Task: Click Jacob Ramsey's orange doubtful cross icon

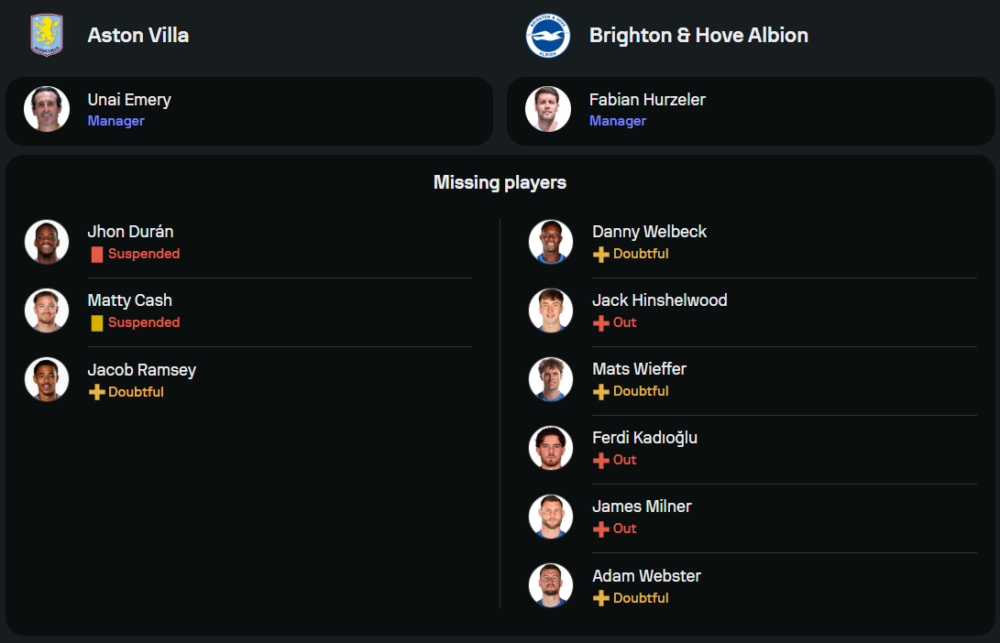Action: (x=97, y=392)
